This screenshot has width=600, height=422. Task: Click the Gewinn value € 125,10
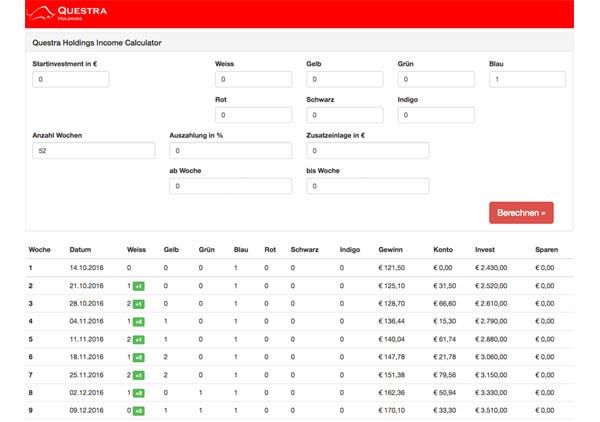[x=391, y=286]
